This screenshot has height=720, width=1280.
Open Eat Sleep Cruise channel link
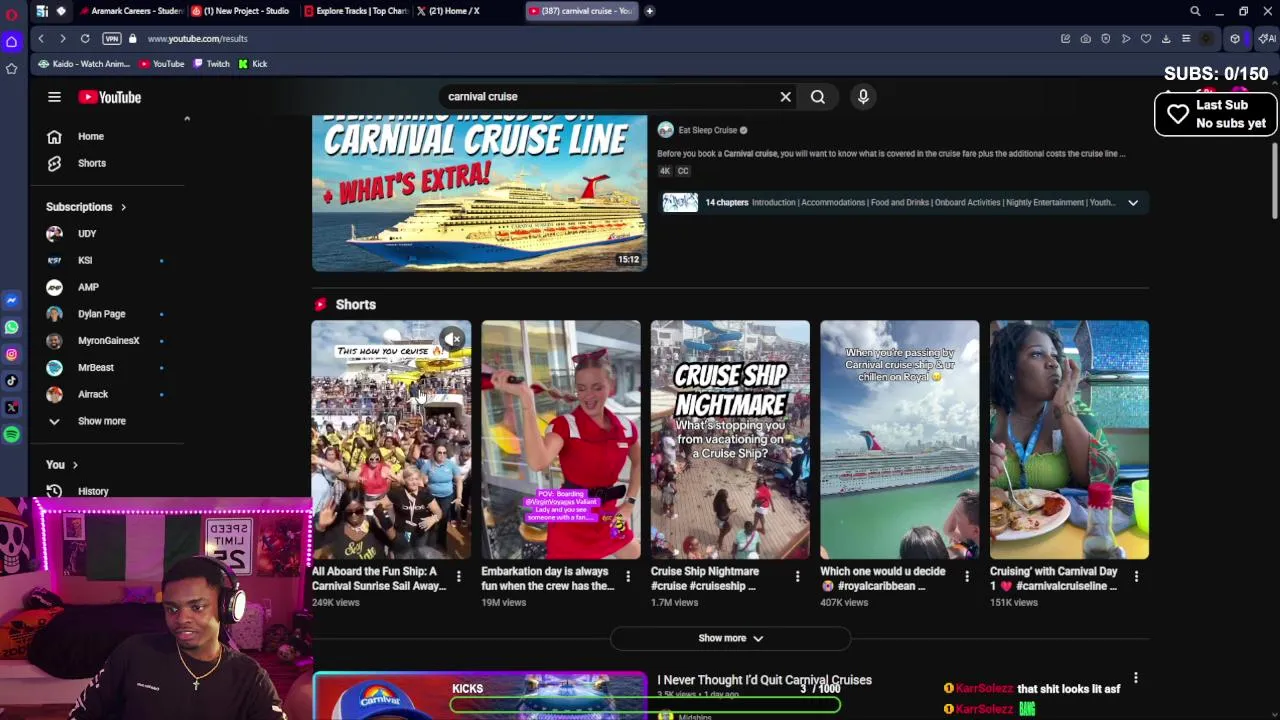tap(707, 130)
